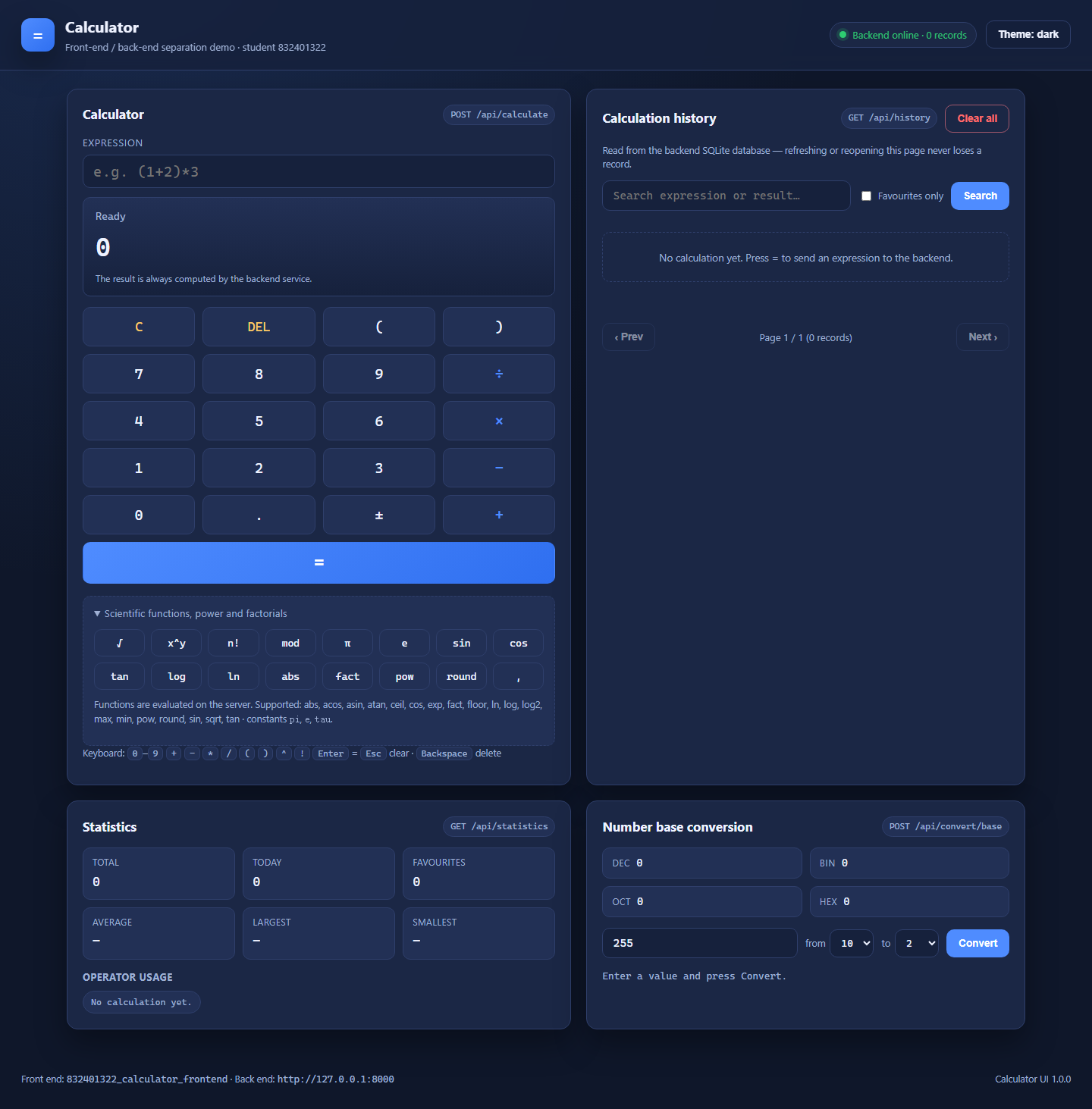Viewport: 1092px width, 1109px height.
Task: Click the log function key
Action: tap(177, 676)
